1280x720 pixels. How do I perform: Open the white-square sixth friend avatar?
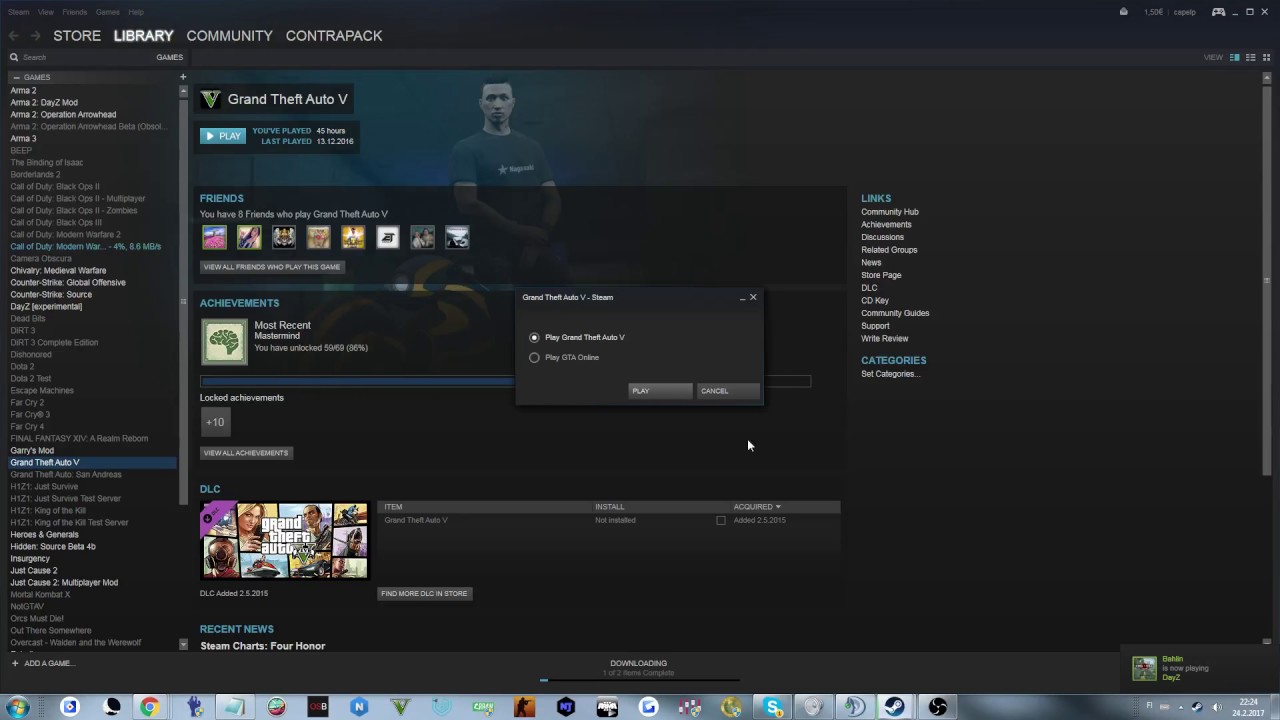[388, 237]
